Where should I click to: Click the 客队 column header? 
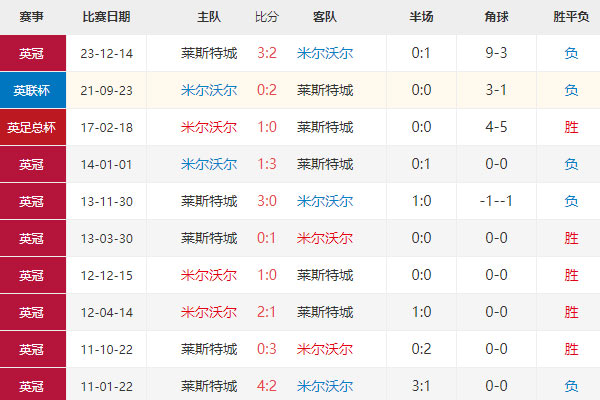click(324, 17)
